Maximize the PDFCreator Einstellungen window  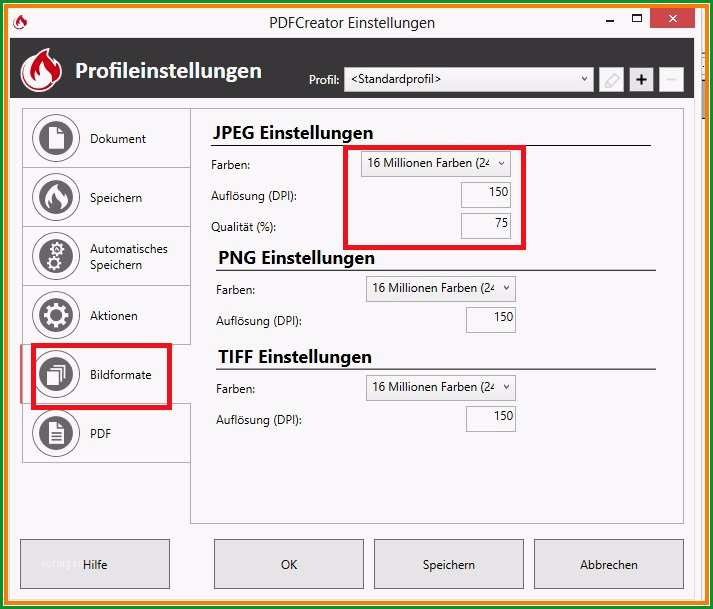point(637,19)
